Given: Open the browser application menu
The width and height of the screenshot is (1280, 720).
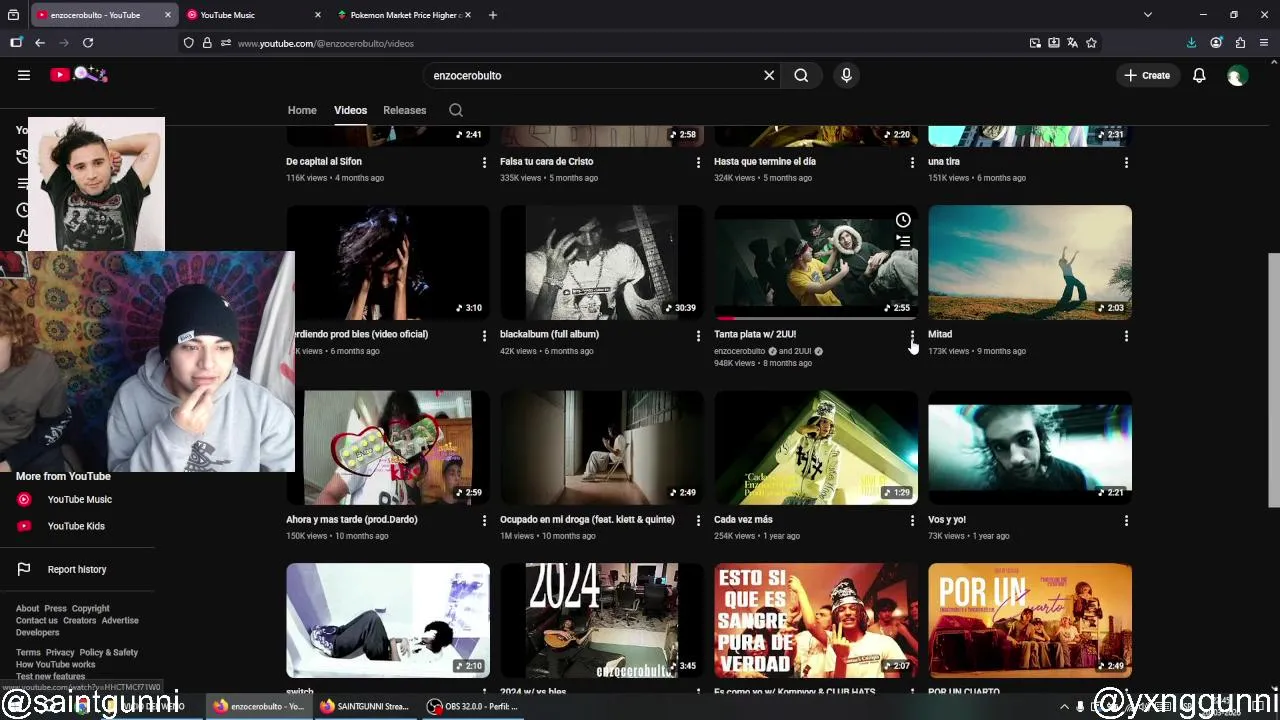Looking at the screenshot, I should [x=1264, y=43].
